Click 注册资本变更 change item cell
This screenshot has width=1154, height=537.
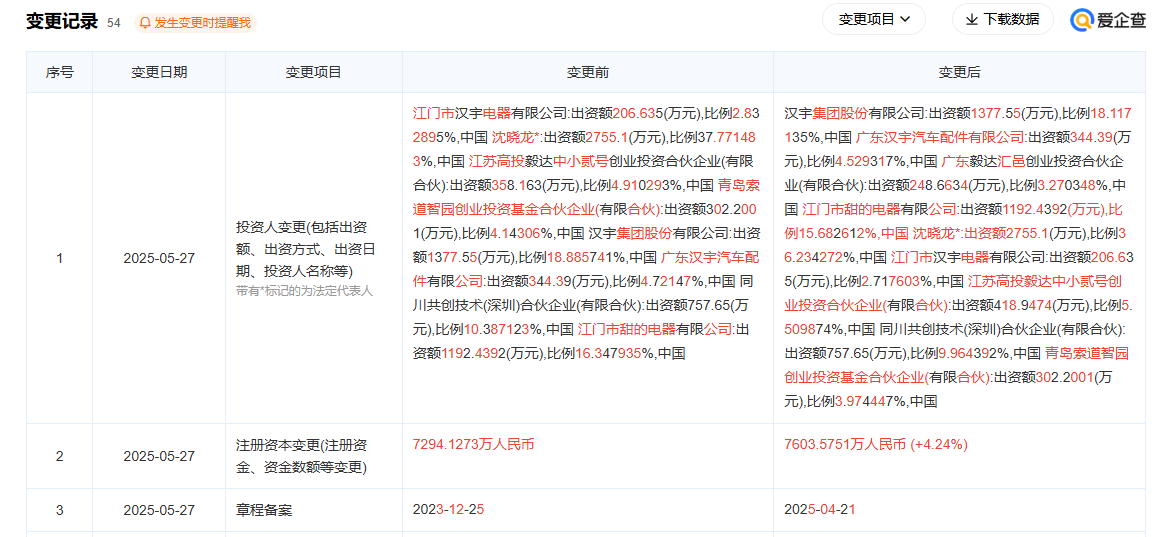(313, 456)
